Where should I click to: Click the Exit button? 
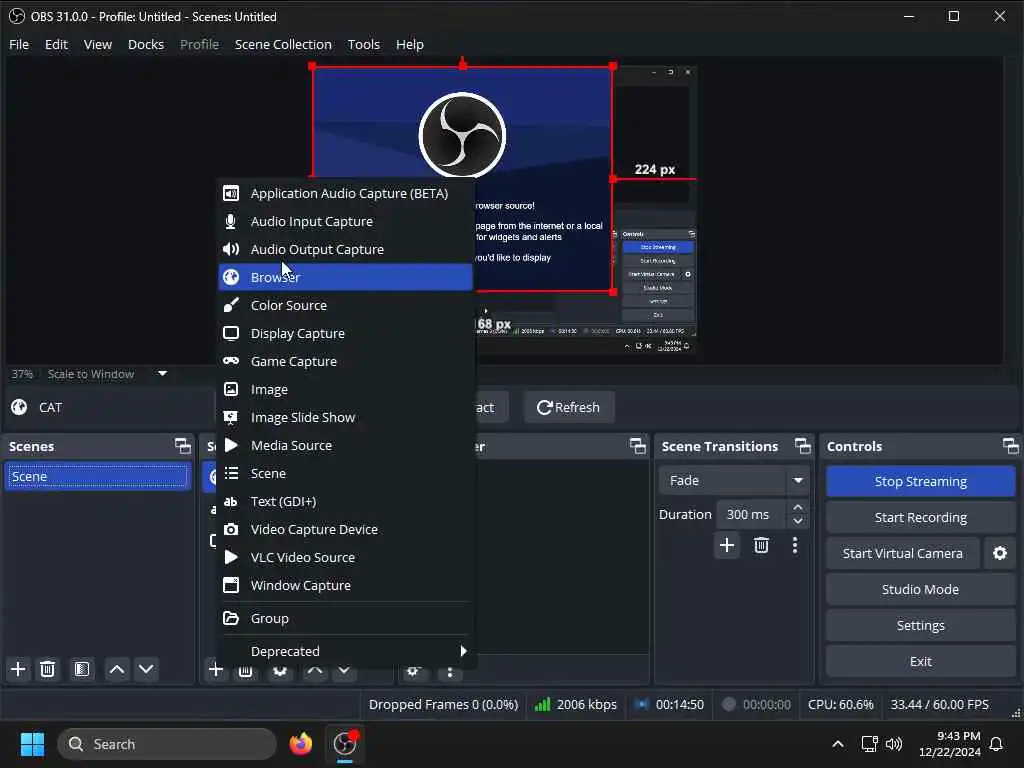pyautogui.click(x=920, y=661)
